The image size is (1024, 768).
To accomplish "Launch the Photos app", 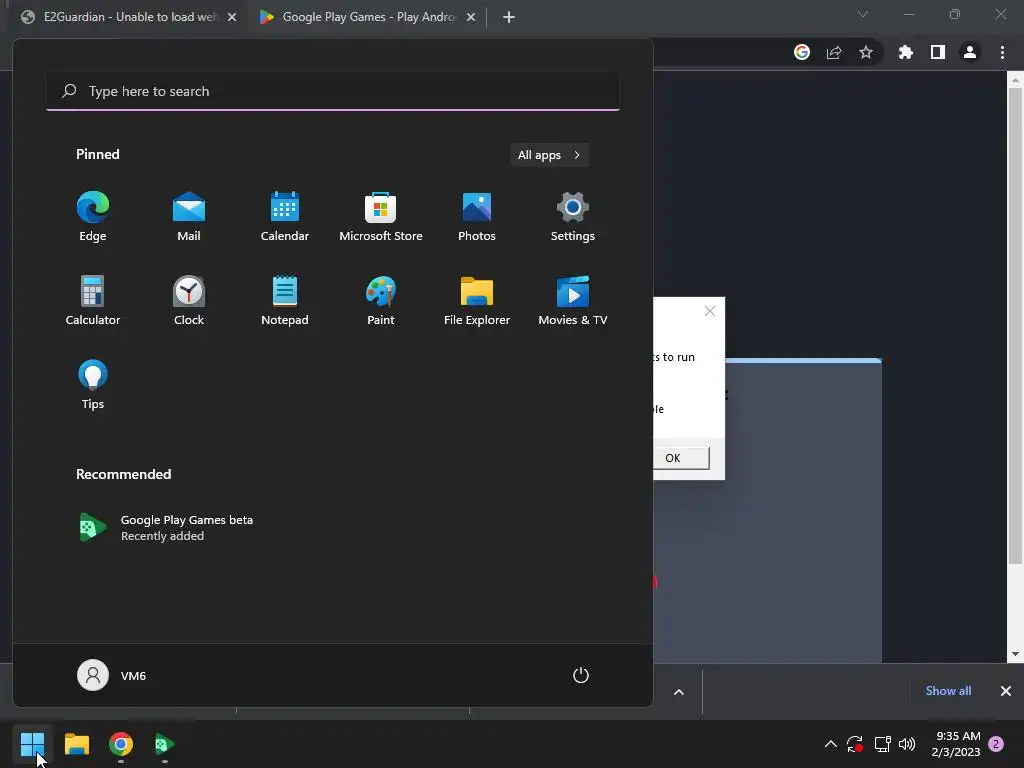I will click(477, 217).
